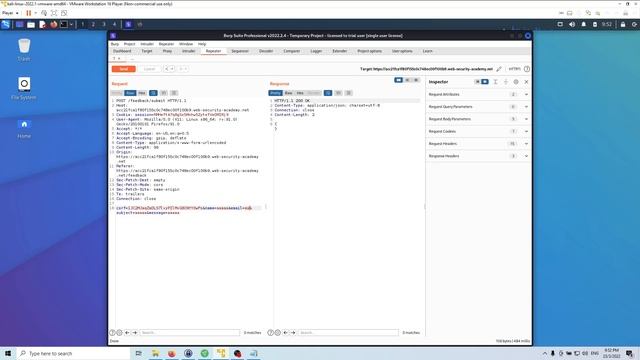The width and height of the screenshot is (640, 360).
Task: Click Windows taskbar search box
Action: [x=73, y=353]
